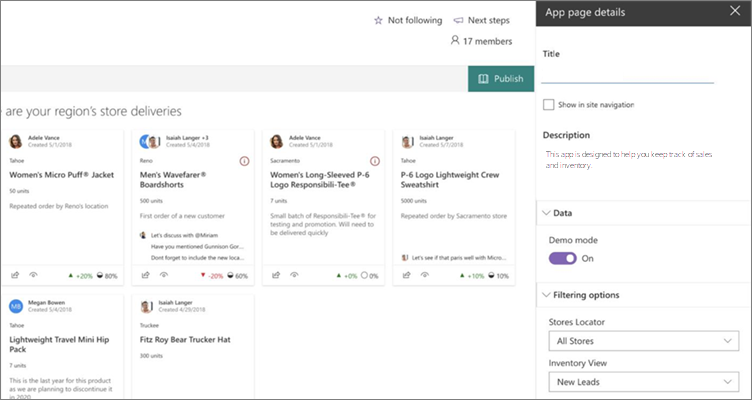Image resolution: width=752 pixels, height=400 pixels.
Task: Click share icon on Women's Micro Puff Jacket card
Action: click(15, 275)
